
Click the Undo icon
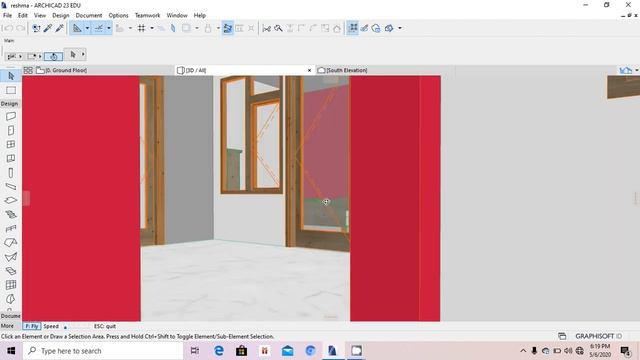pyautogui.click(x=8, y=28)
